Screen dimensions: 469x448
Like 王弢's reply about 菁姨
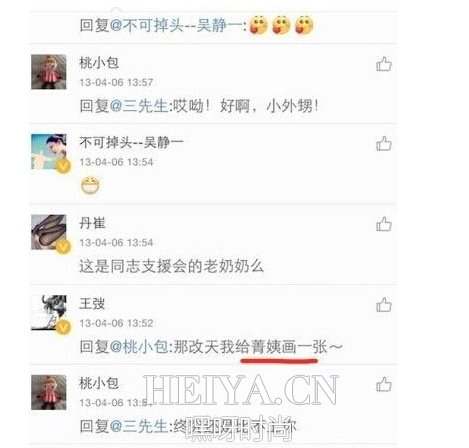coord(384,305)
